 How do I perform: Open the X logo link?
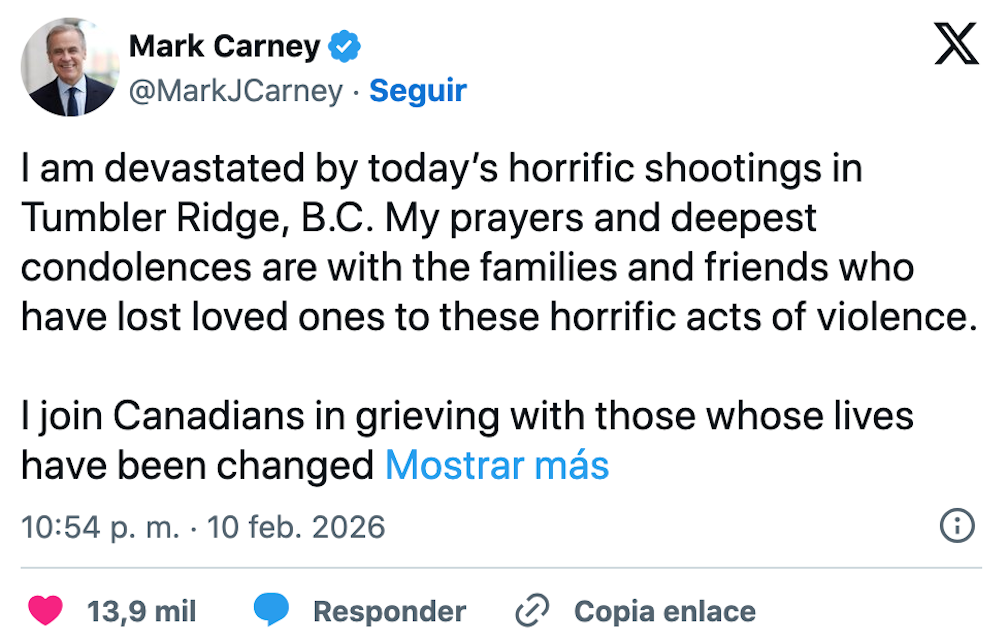coord(956,44)
